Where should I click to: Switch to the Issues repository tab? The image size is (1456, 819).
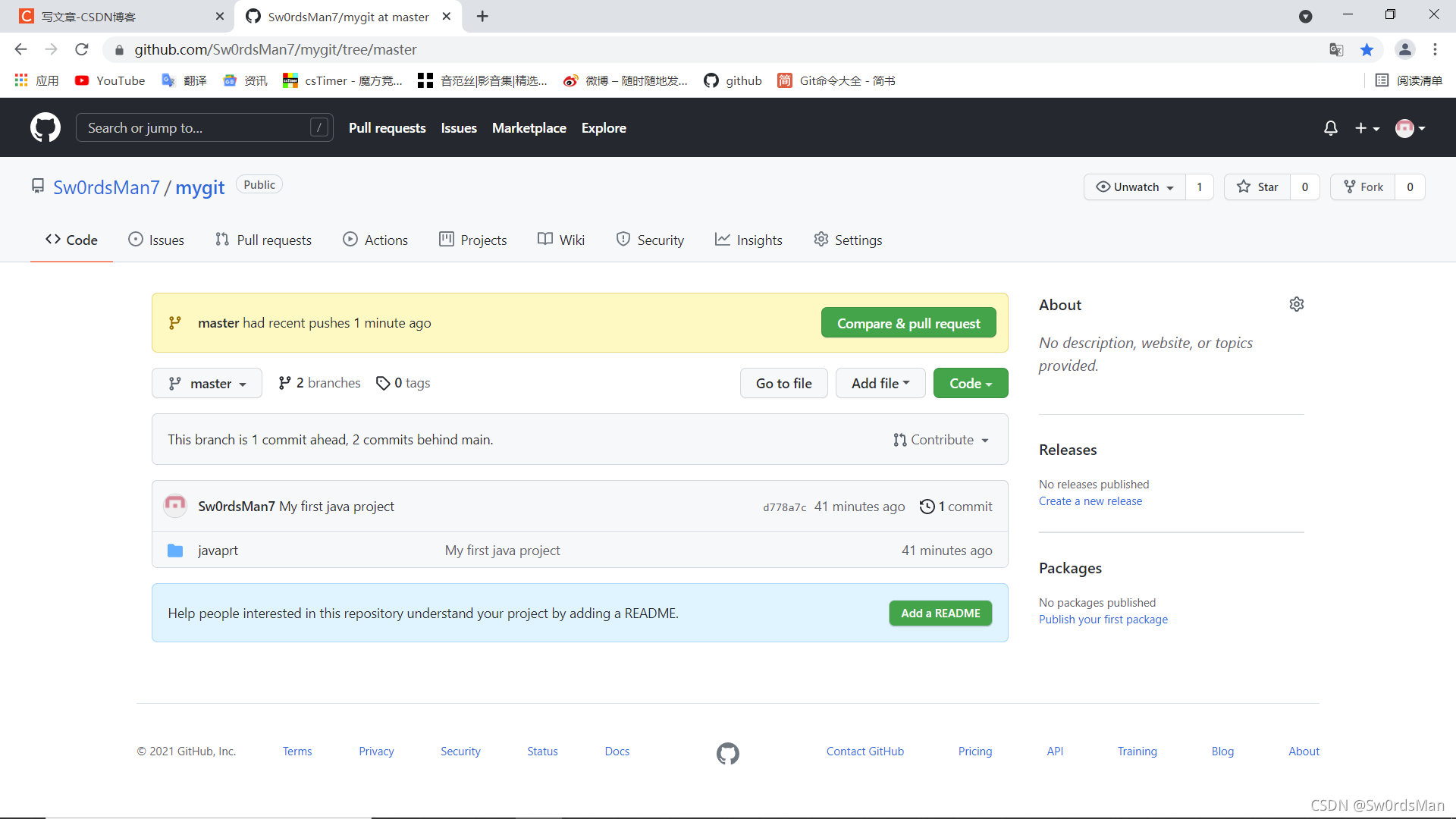[156, 240]
